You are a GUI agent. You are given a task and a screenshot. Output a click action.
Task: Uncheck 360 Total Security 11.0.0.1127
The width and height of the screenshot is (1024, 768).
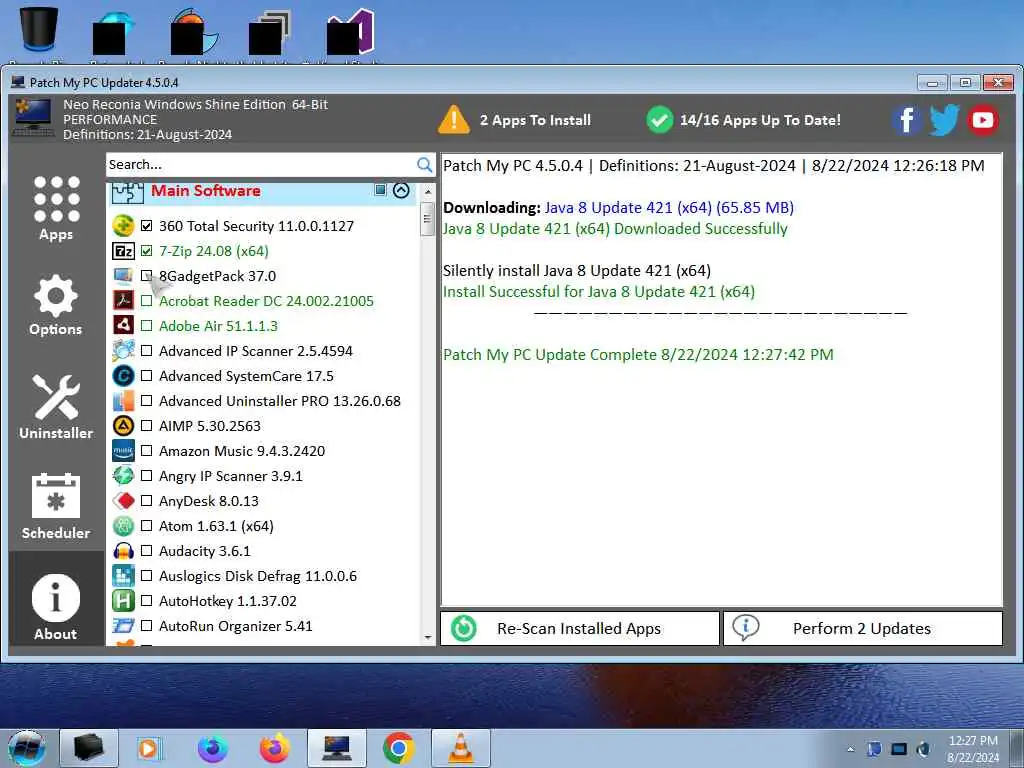click(x=146, y=226)
